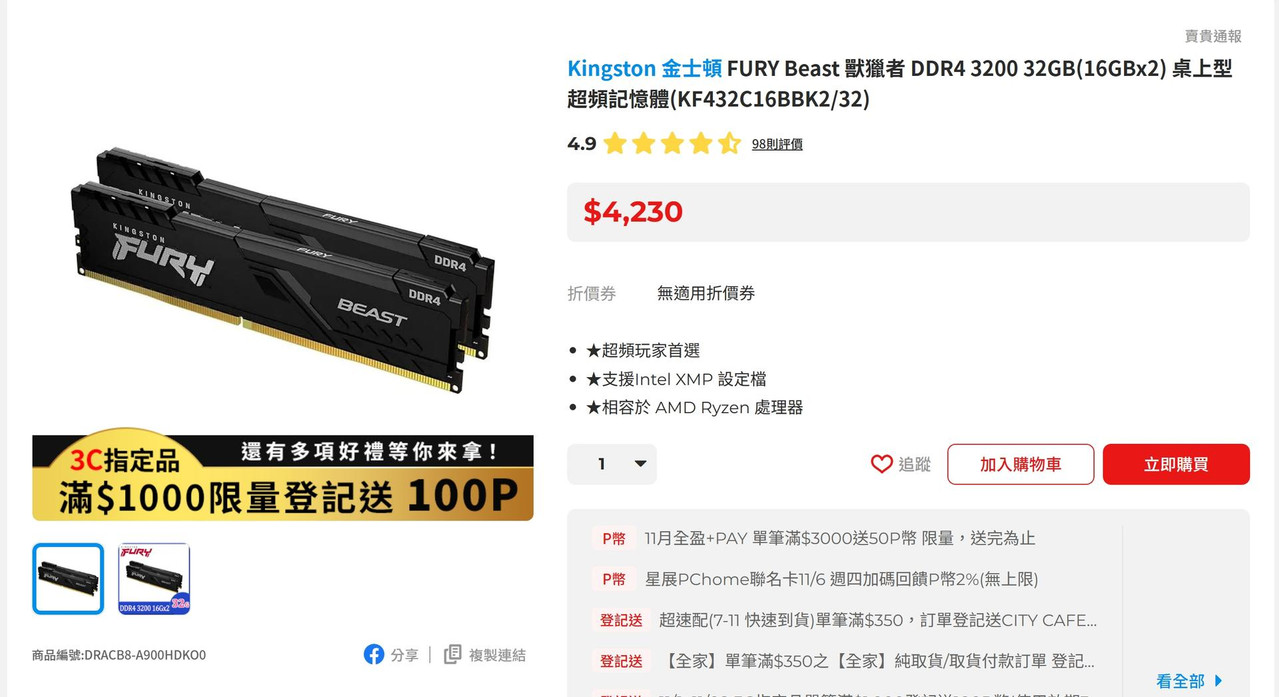1279x697 pixels.
Task: Click the 立即購買 button
Action: click(1176, 464)
